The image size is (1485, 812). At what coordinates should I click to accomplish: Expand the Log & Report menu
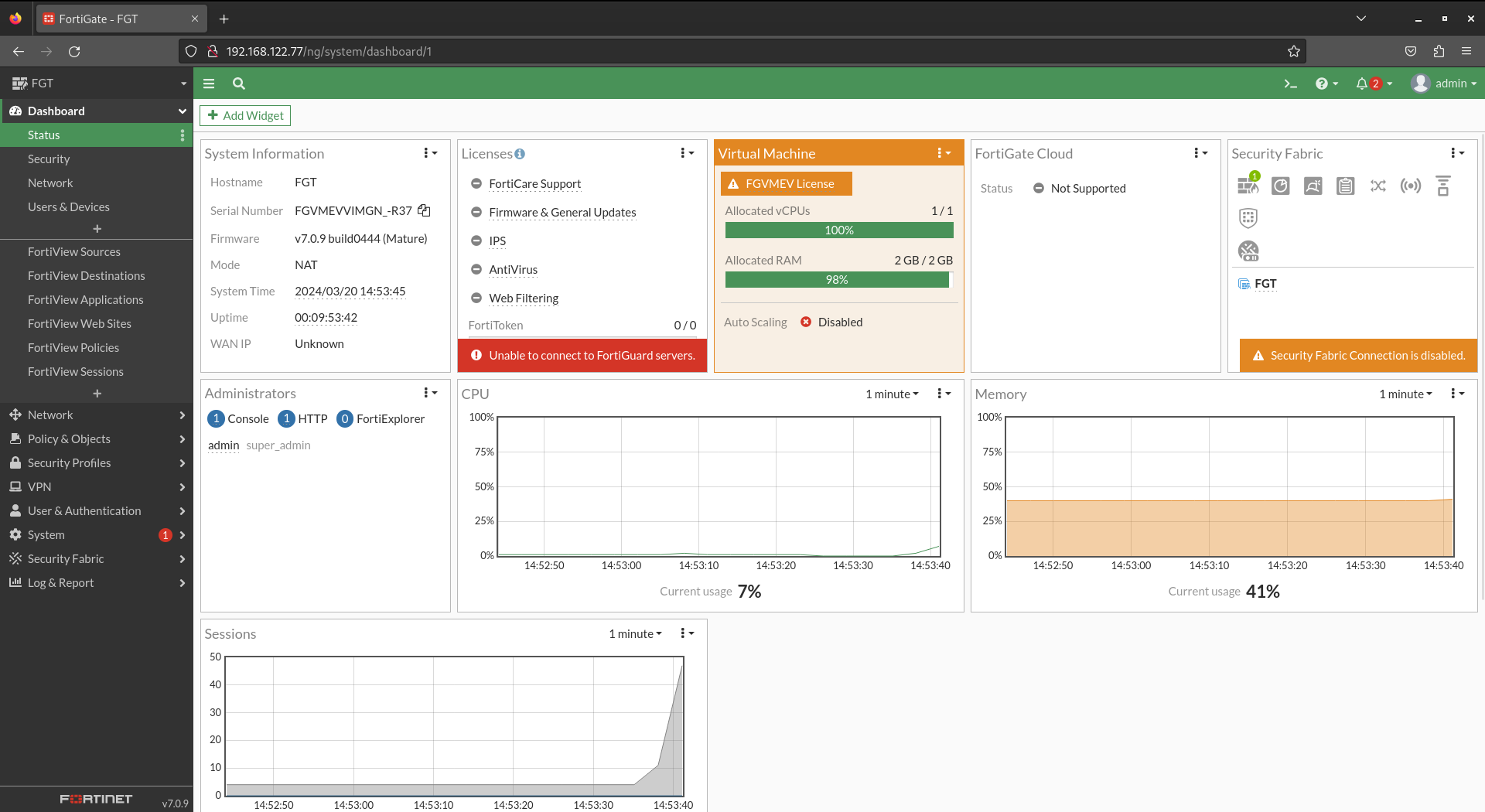tap(97, 583)
